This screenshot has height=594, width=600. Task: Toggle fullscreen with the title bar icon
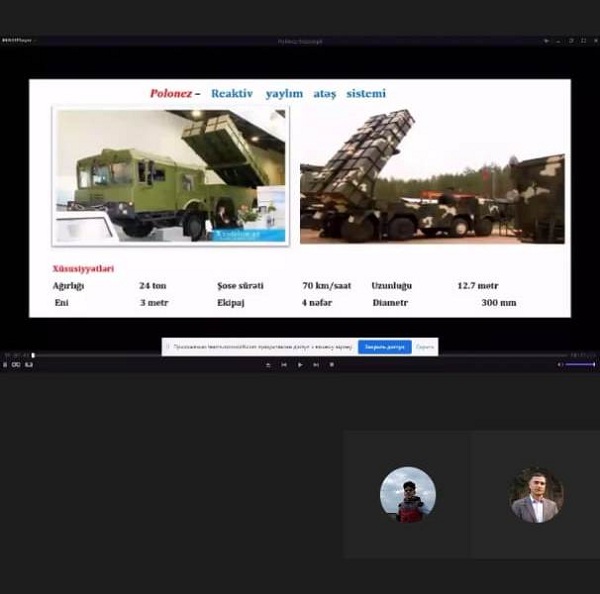(x=584, y=41)
